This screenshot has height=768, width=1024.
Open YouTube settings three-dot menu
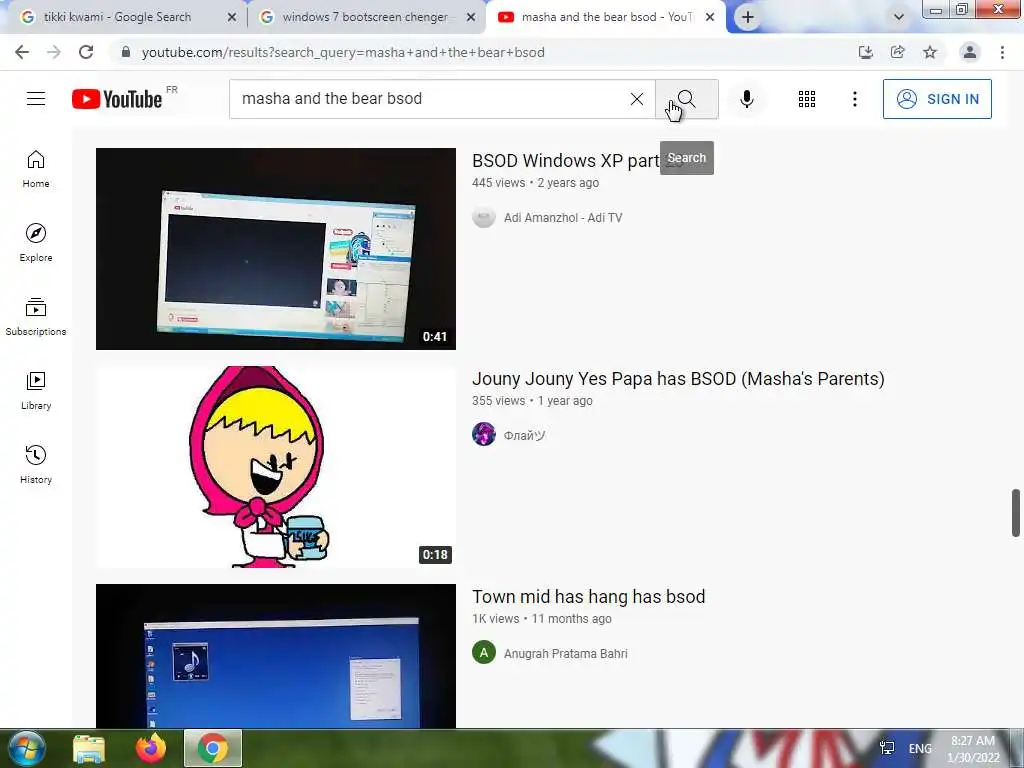(854, 99)
